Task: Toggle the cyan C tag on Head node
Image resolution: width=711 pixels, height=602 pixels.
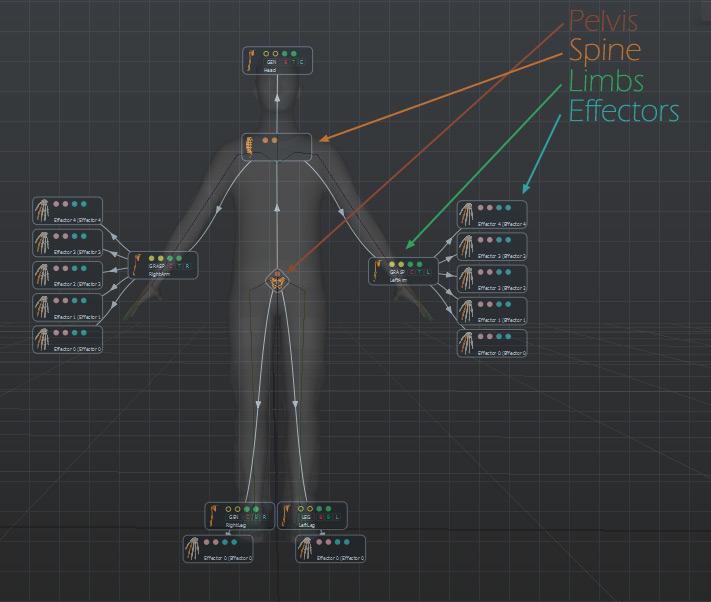Action: [302, 62]
